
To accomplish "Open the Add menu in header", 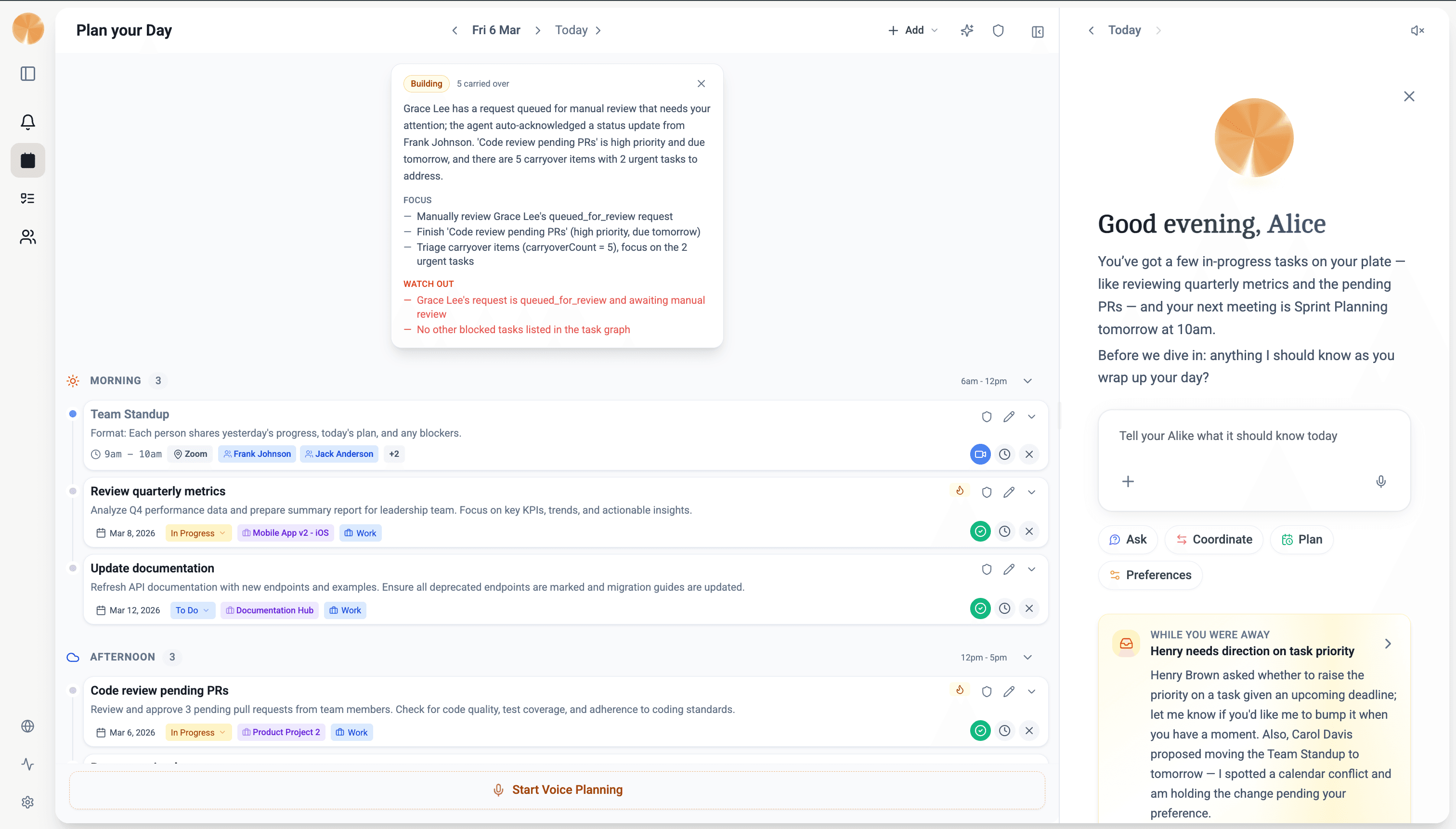I will point(913,31).
